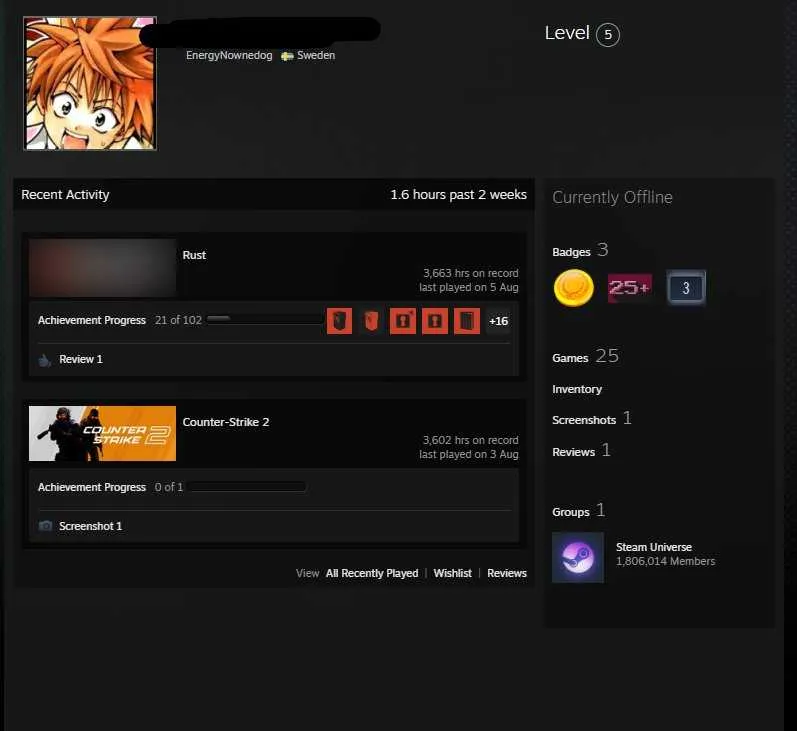Click '0 of 1' achievement count

[169, 487]
